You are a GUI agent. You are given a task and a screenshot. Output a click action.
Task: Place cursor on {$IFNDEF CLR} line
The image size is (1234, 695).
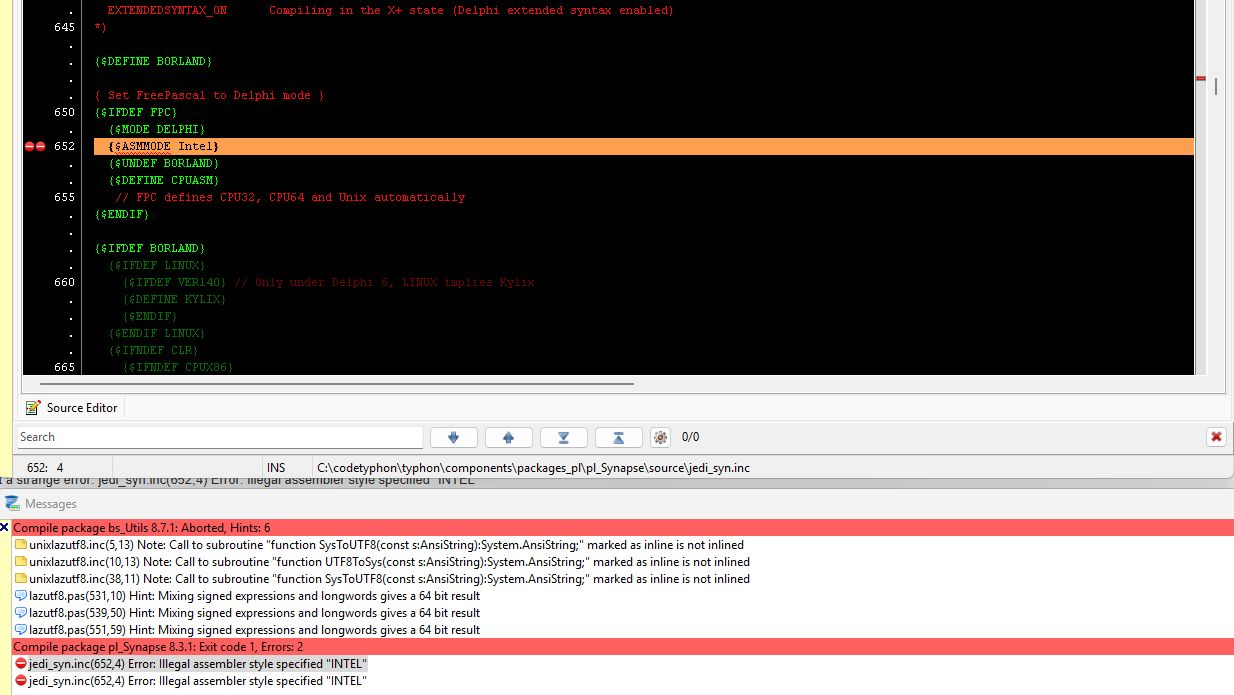pos(153,350)
